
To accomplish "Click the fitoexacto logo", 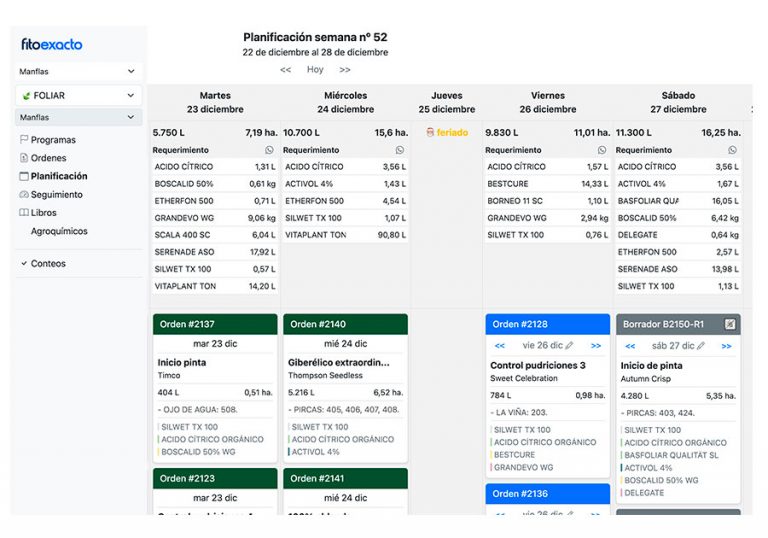I will [52, 45].
